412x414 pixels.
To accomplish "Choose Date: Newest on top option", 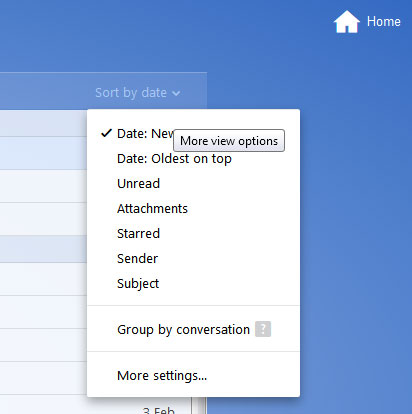I will coord(193,134).
